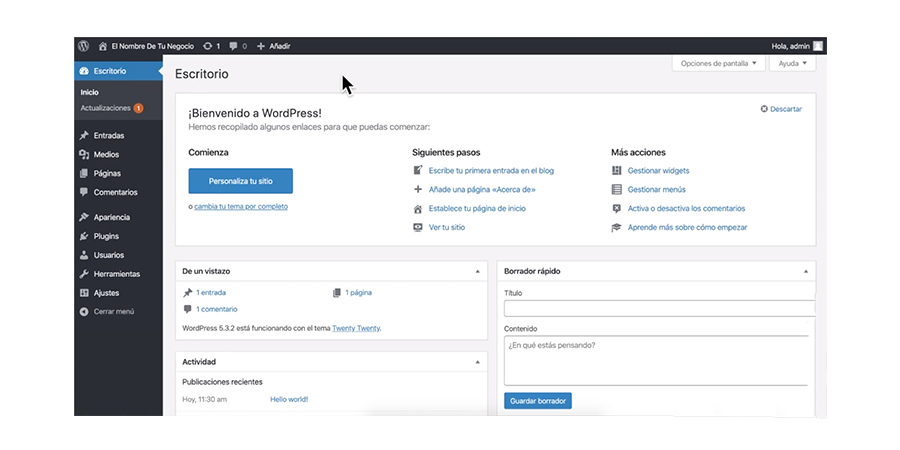This screenshot has height=450, width=900.
Task: Focus the Contenido text area
Action: [656, 360]
